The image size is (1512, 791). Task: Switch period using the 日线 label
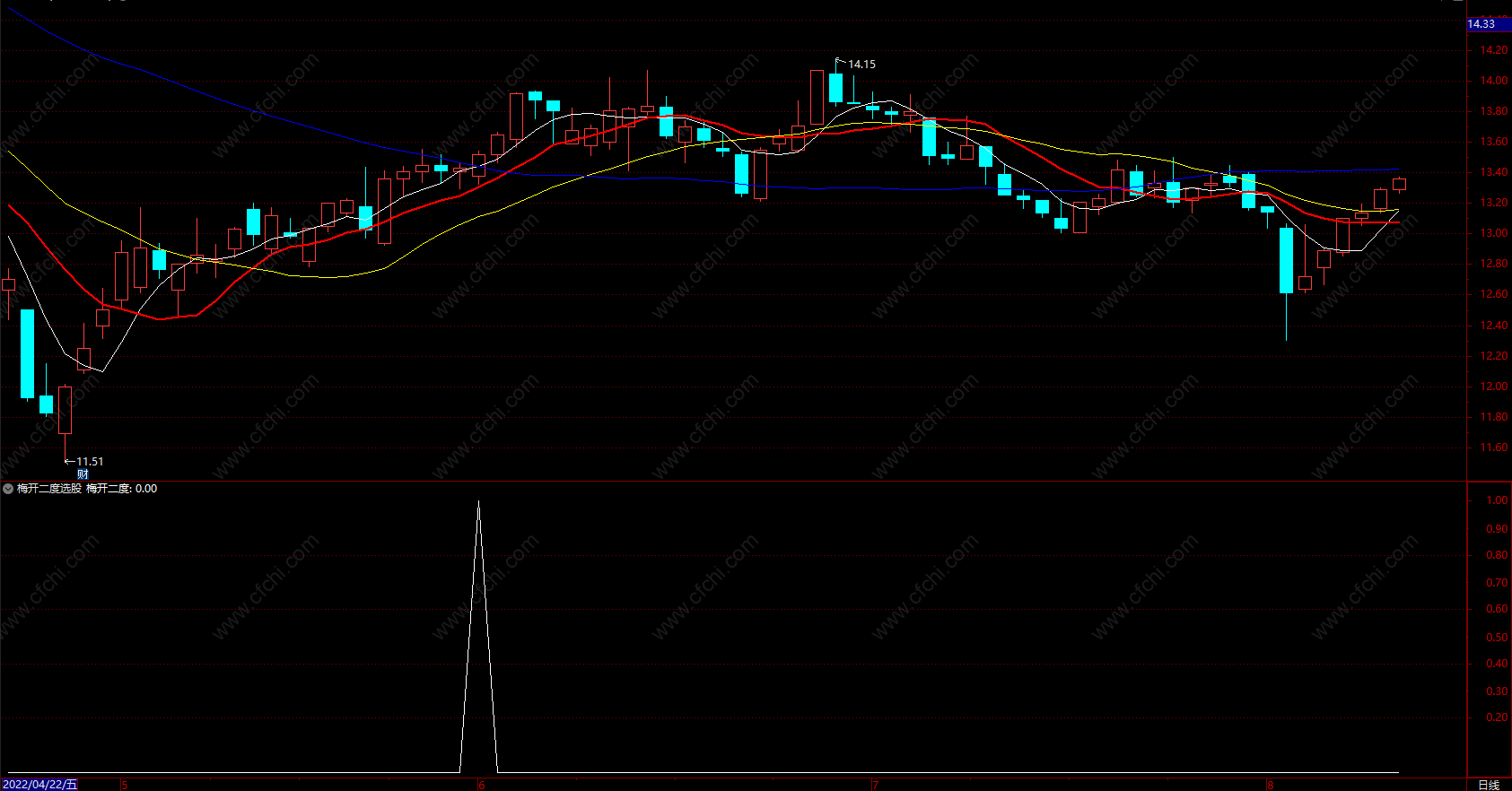[x=1489, y=785]
